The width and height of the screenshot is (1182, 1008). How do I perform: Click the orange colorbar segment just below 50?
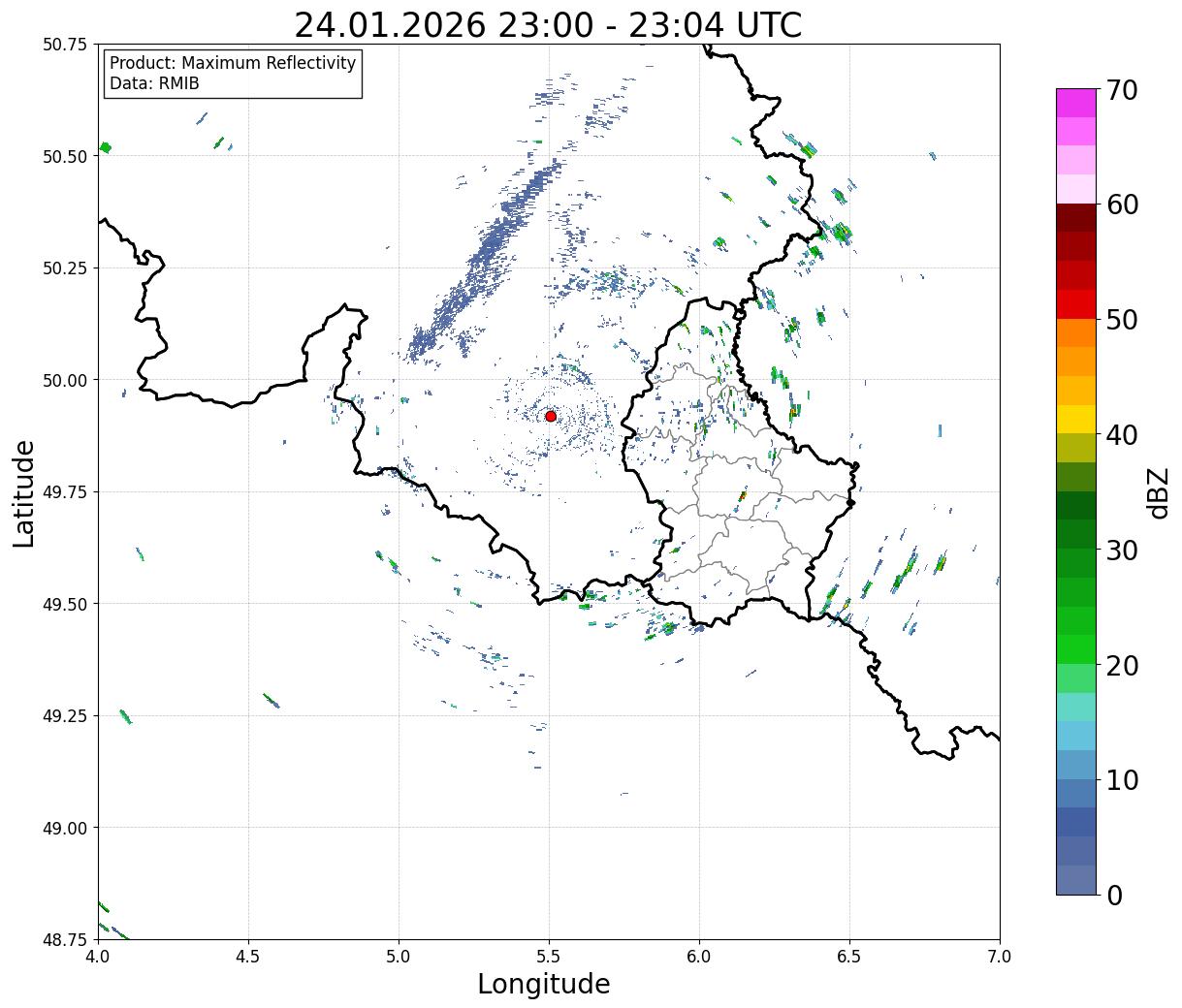click(x=1076, y=332)
